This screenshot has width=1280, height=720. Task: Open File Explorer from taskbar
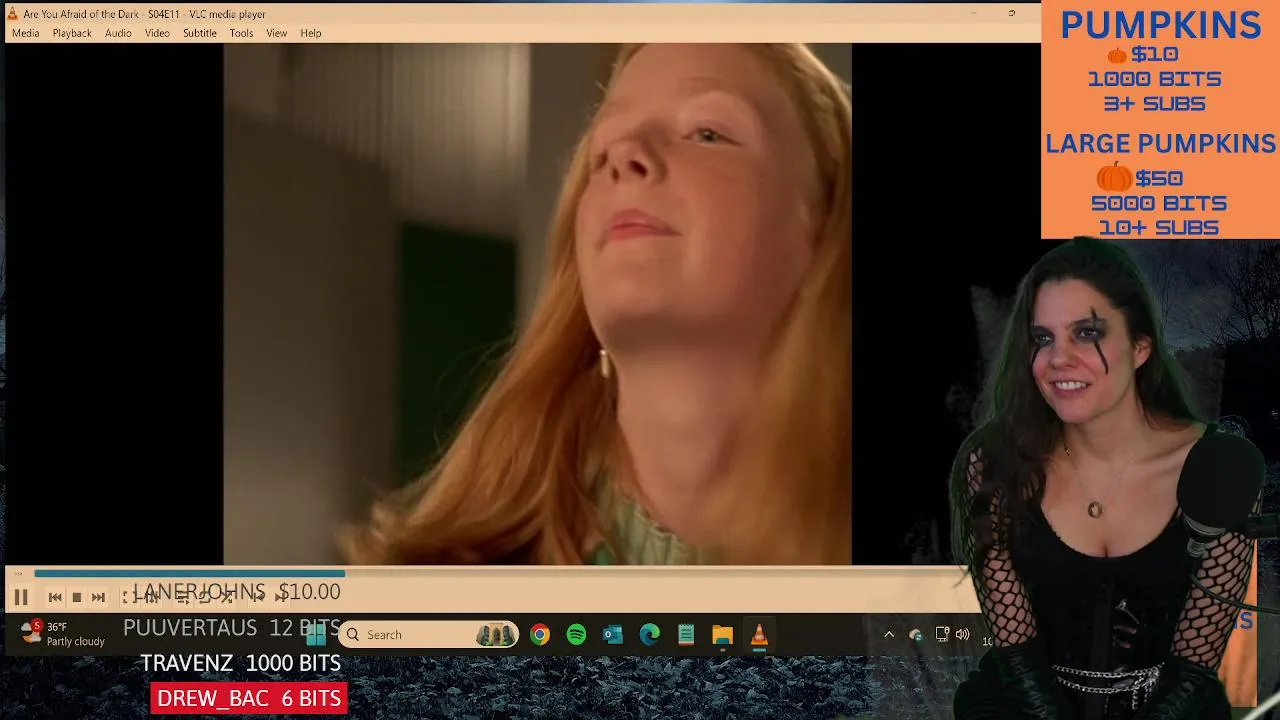pyautogui.click(x=722, y=634)
